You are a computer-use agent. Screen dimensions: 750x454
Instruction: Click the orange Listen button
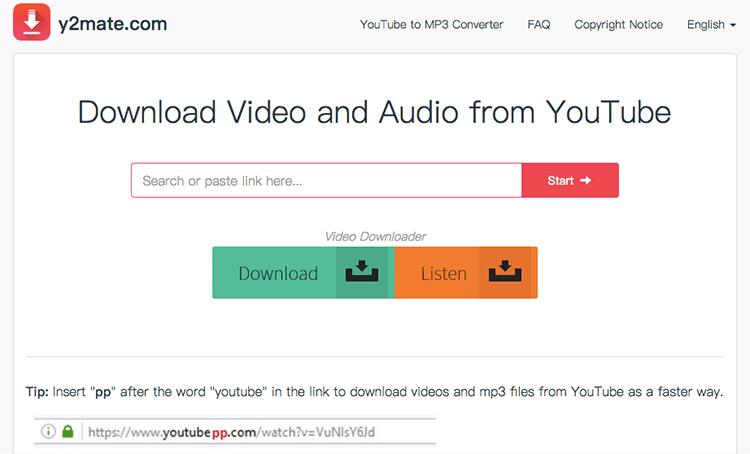[466, 273]
